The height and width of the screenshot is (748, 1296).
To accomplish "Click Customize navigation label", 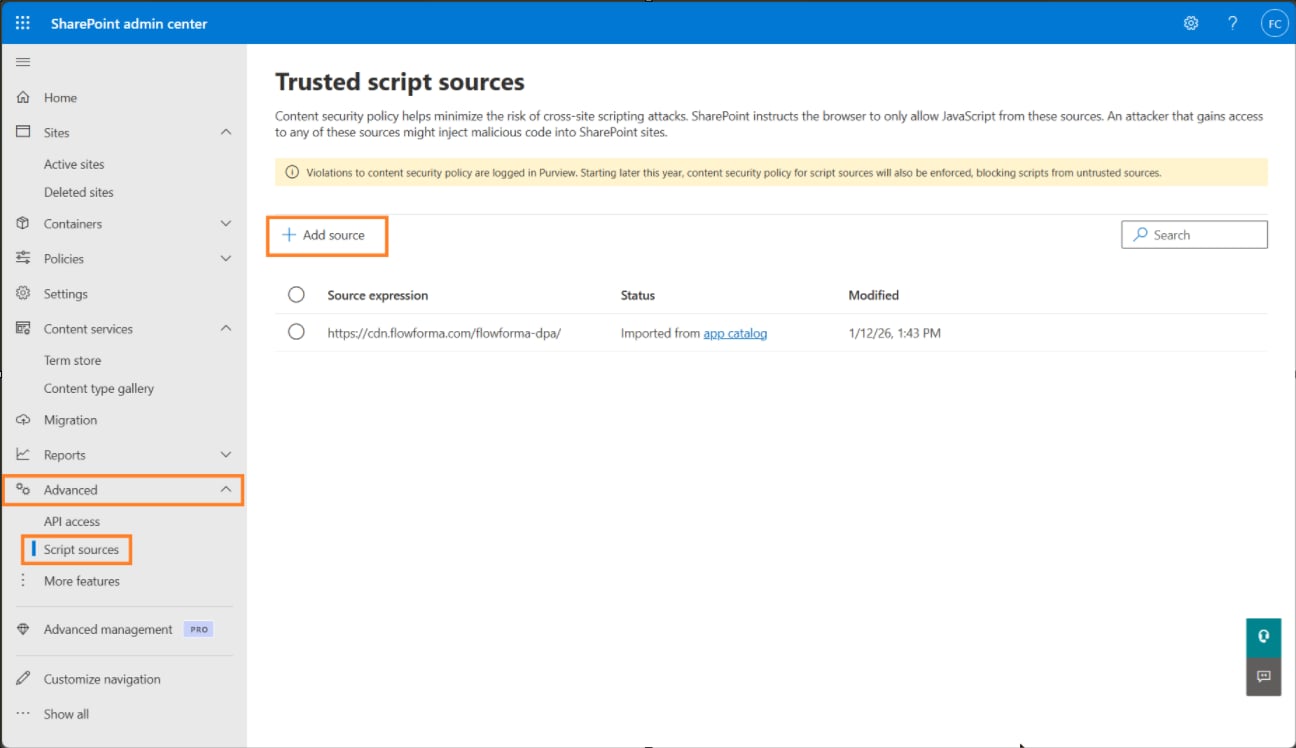I will (102, 679).
